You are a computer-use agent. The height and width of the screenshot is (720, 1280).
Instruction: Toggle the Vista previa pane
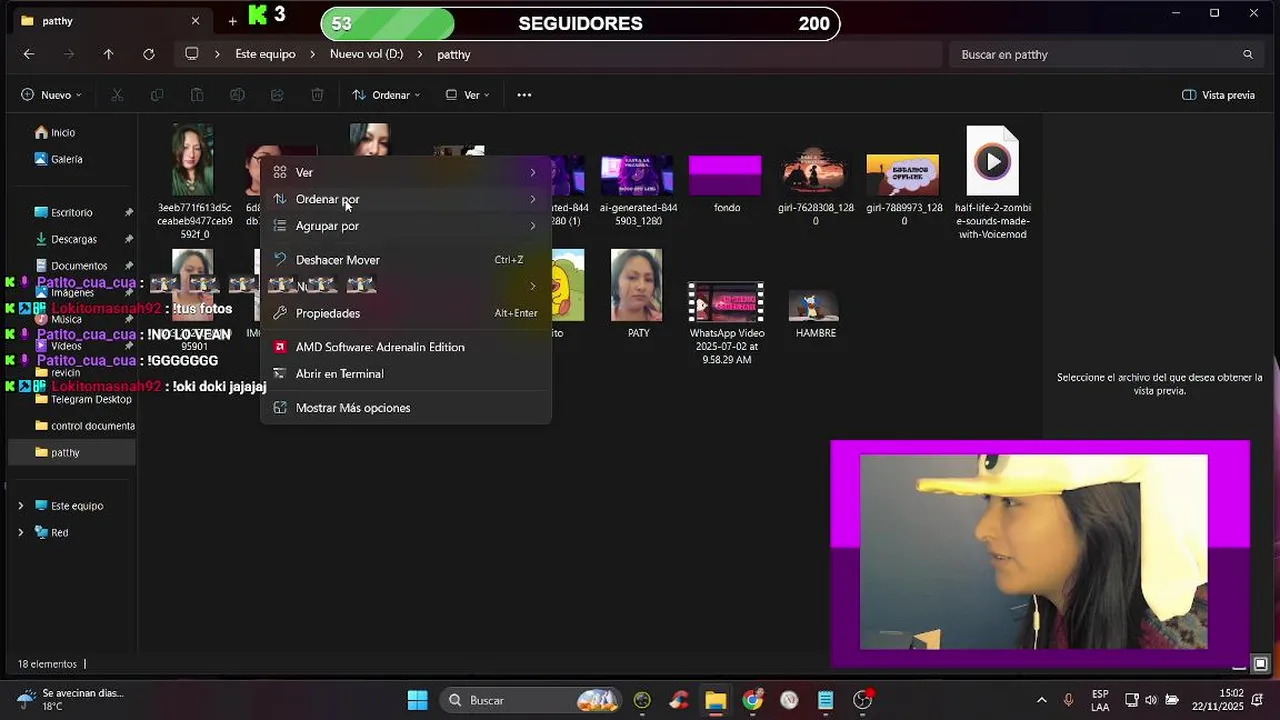pyautogui.click(x=1218, y=95)
